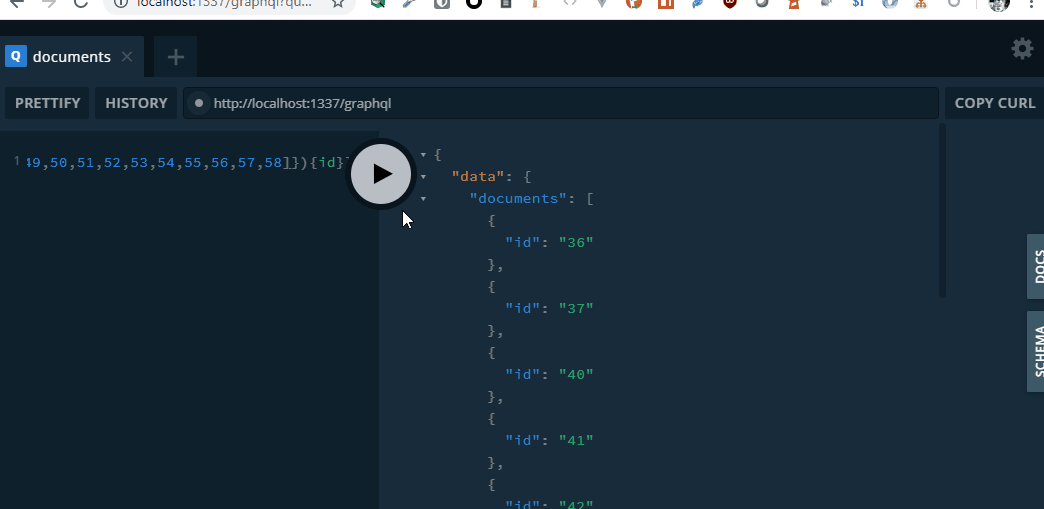Collapse the "data" node arrow
The width and height of the screenshot is (1044, 509).
pos(423,177)
